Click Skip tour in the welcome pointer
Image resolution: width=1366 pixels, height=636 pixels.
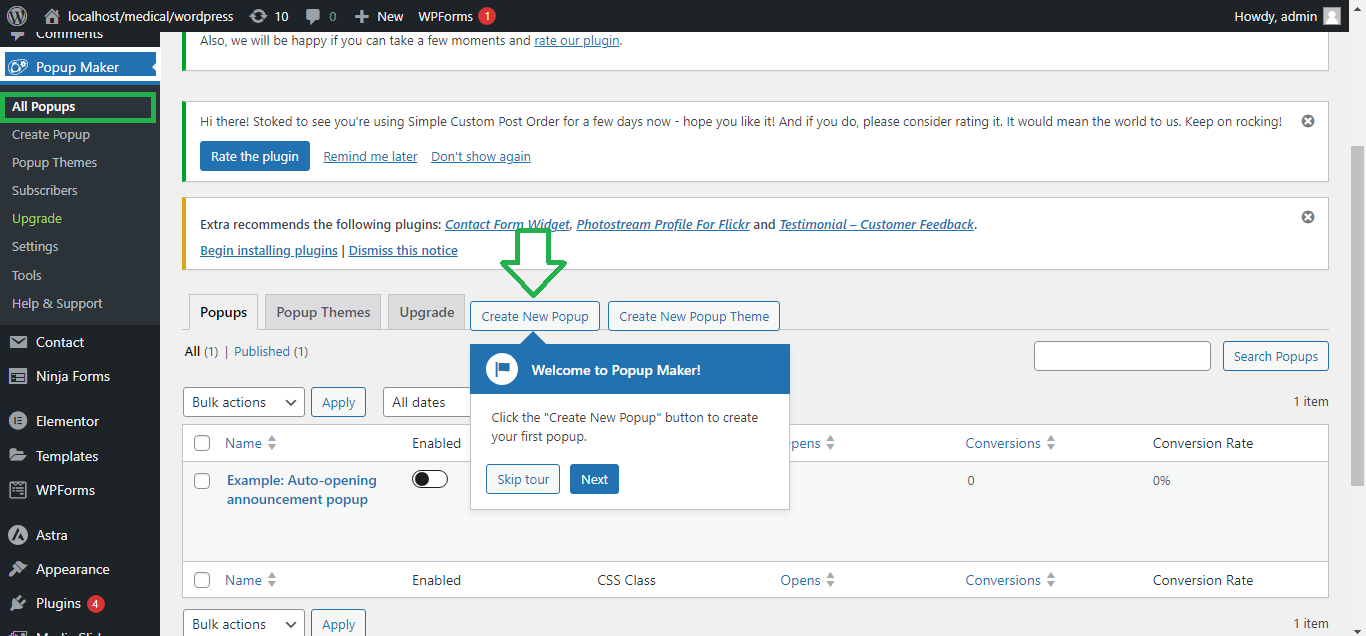tap(523, 479)
